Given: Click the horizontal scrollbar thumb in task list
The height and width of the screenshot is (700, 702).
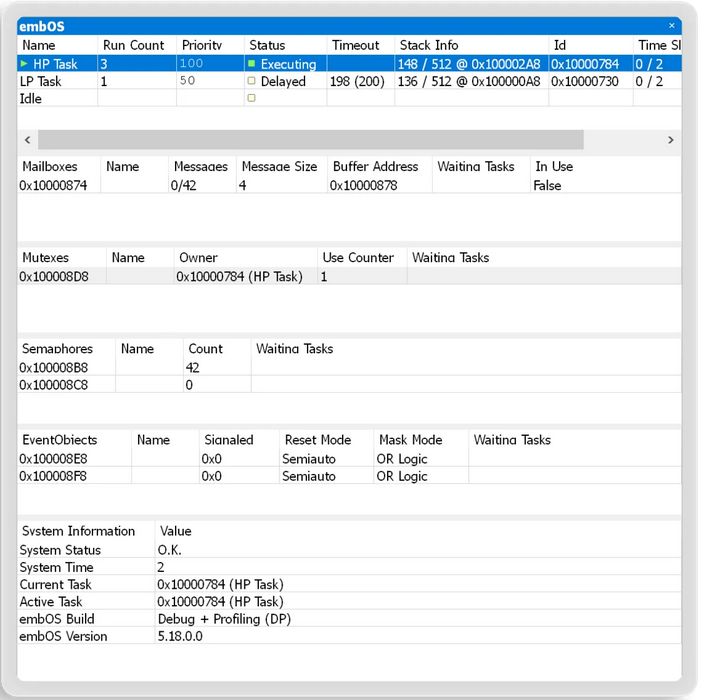Looking at the screenshot, I should (x=311, y=140).
